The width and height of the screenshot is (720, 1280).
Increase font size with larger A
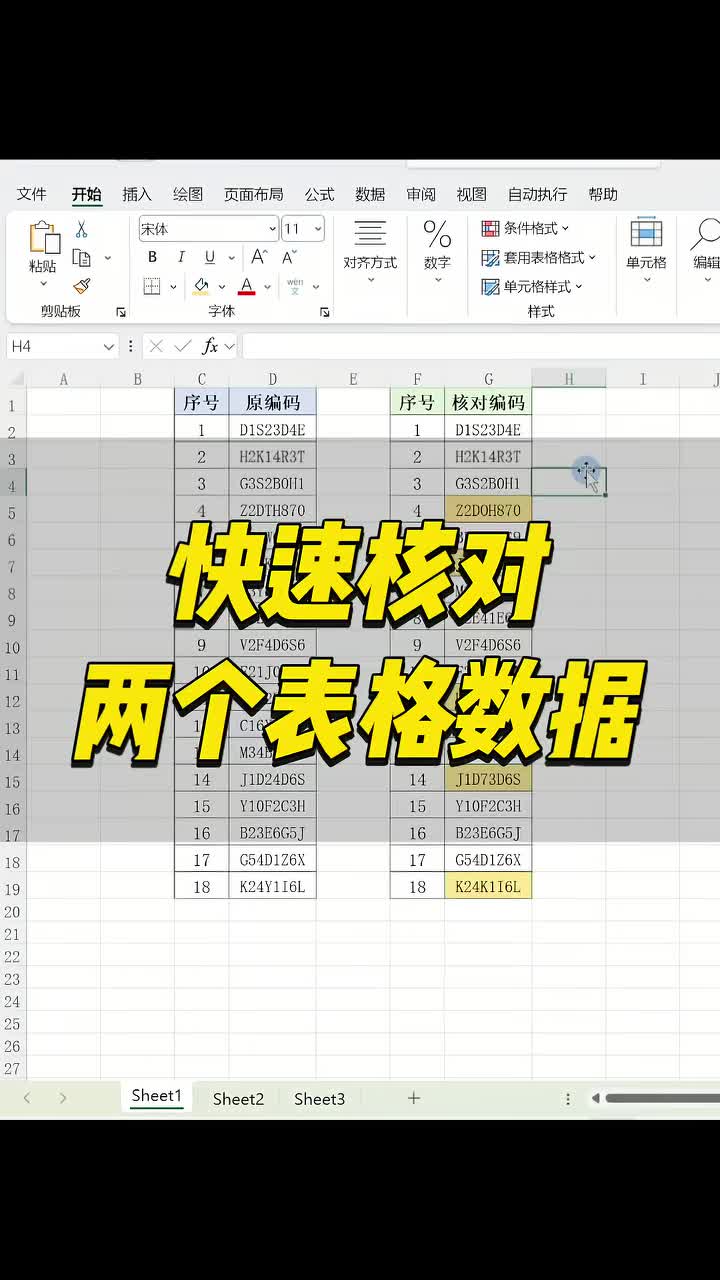pyautogui.click(x=259, y=257)
